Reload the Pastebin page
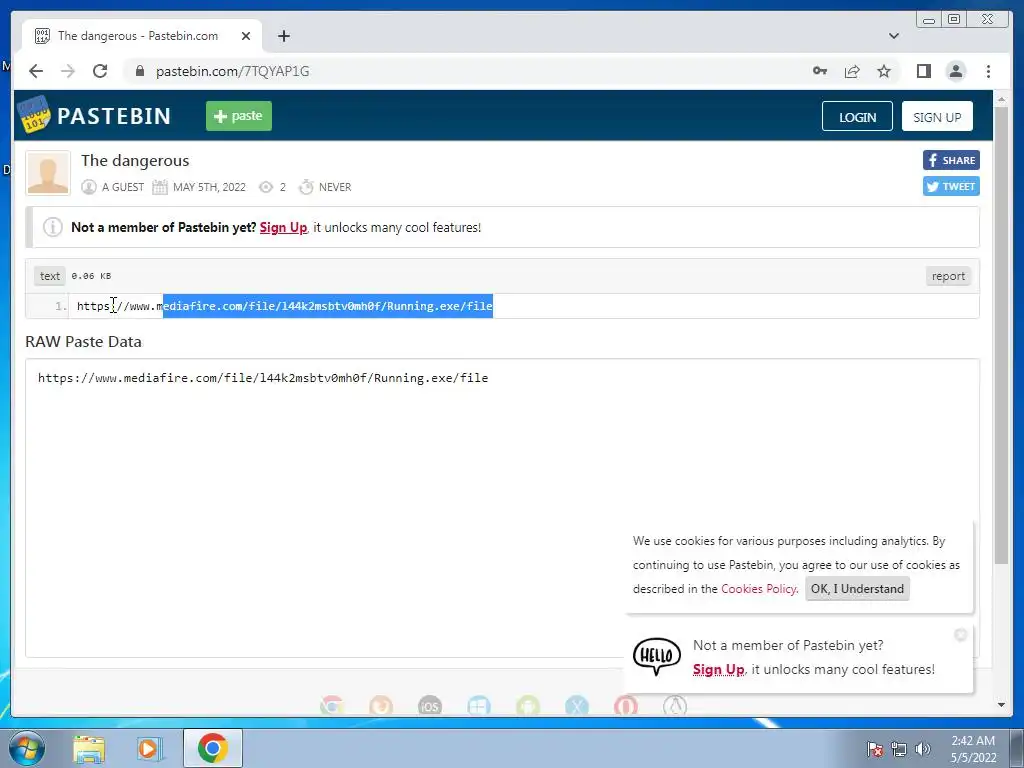The width and height of the screenshot is (1024, 768). pyautogui.click(x=100, y=71)
